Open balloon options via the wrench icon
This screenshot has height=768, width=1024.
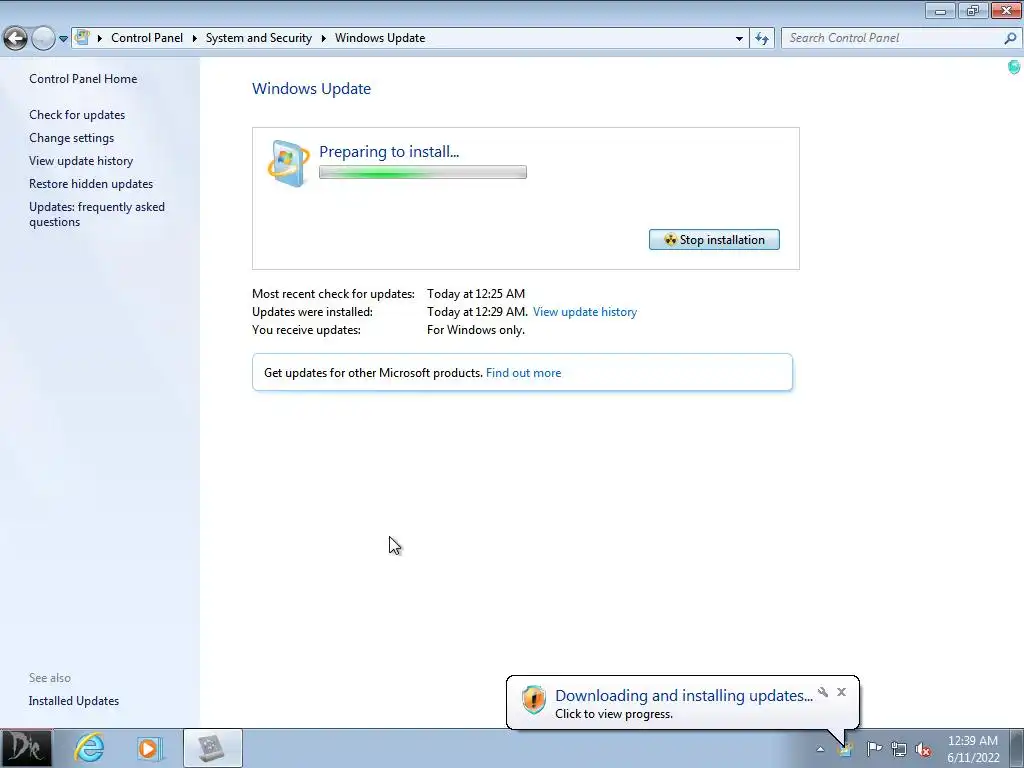click(823, 692)
